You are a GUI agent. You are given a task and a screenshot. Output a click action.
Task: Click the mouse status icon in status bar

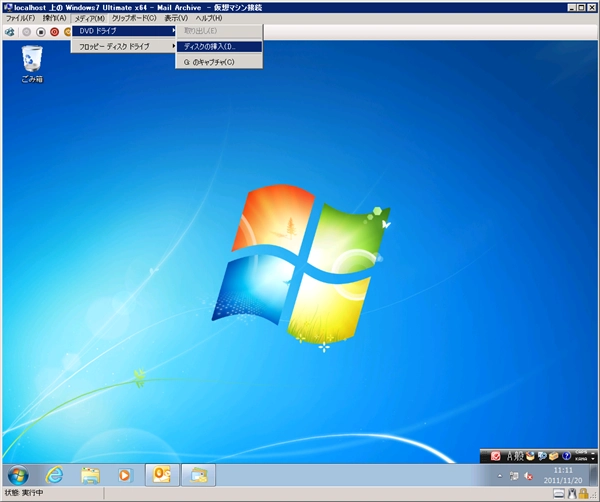click(572, 494)
